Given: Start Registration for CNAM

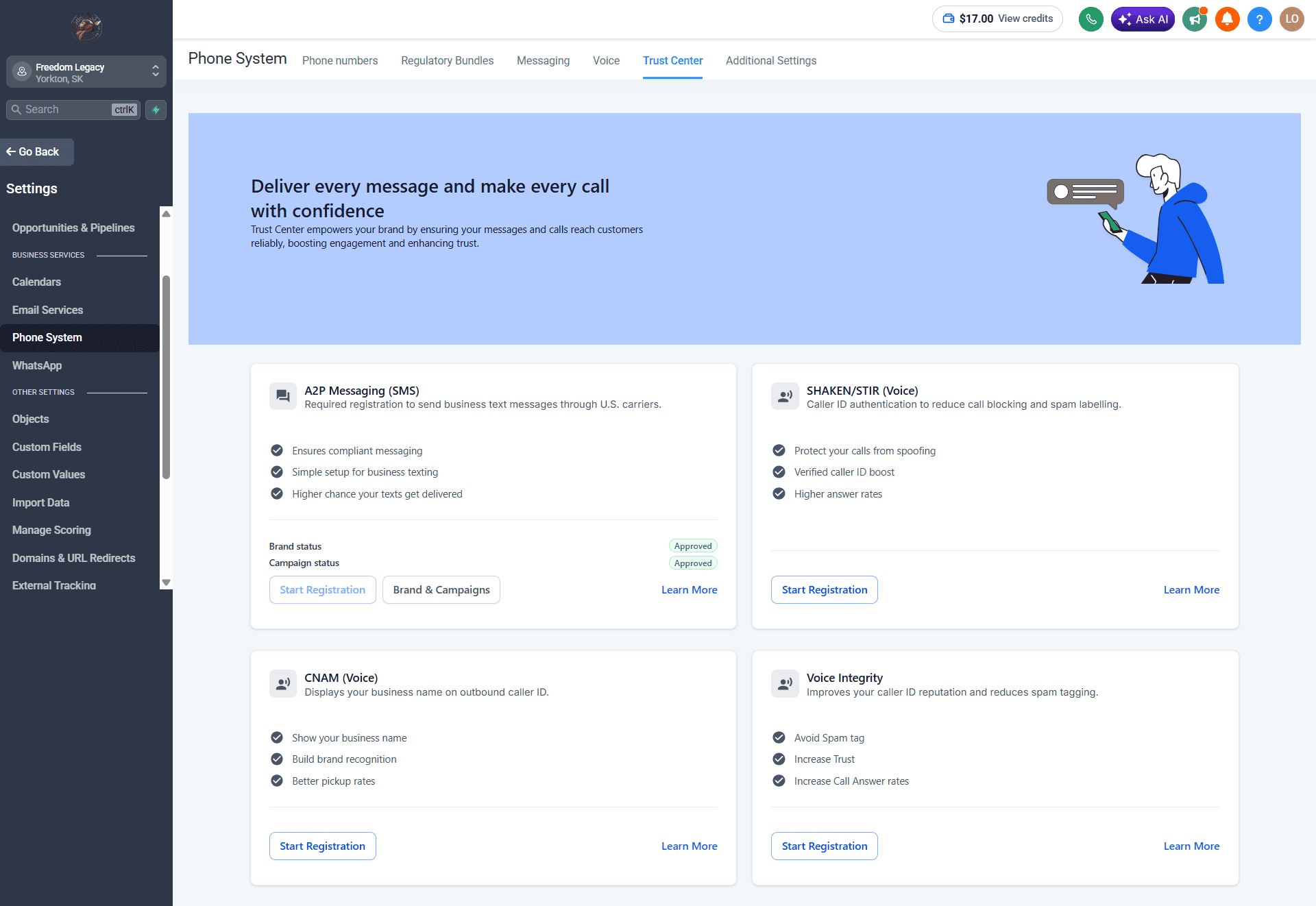Looking at the screenshot, I should (322, 846).
